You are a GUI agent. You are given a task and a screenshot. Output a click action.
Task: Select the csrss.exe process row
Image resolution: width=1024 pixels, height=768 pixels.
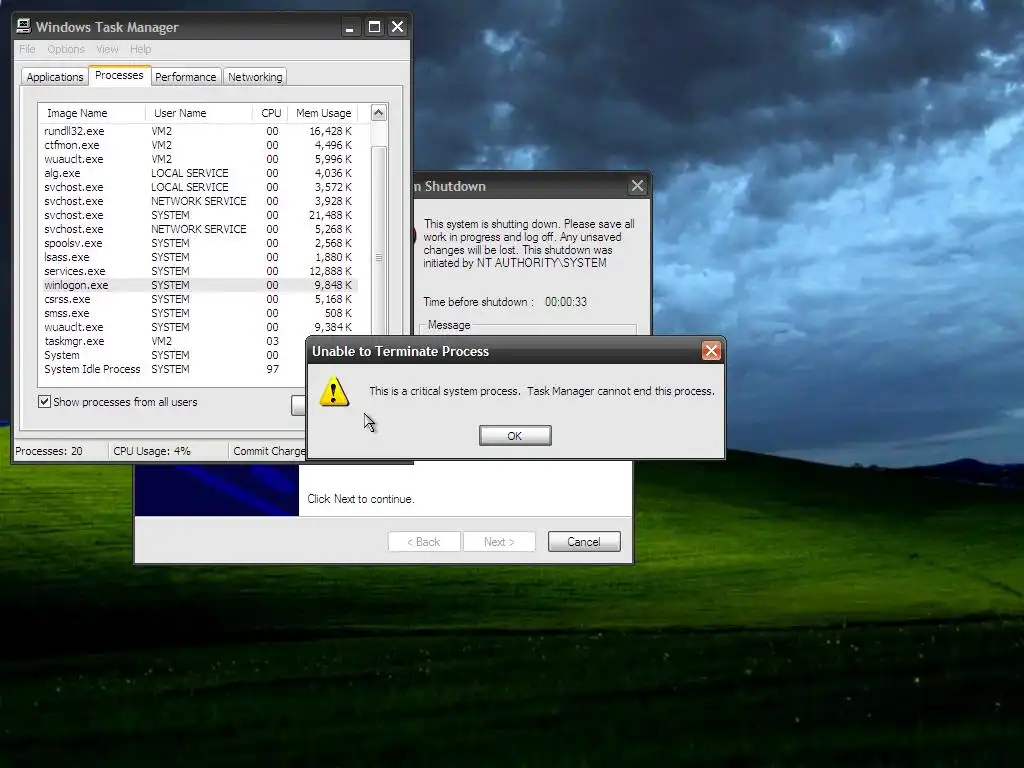click(x=199, y=299)
